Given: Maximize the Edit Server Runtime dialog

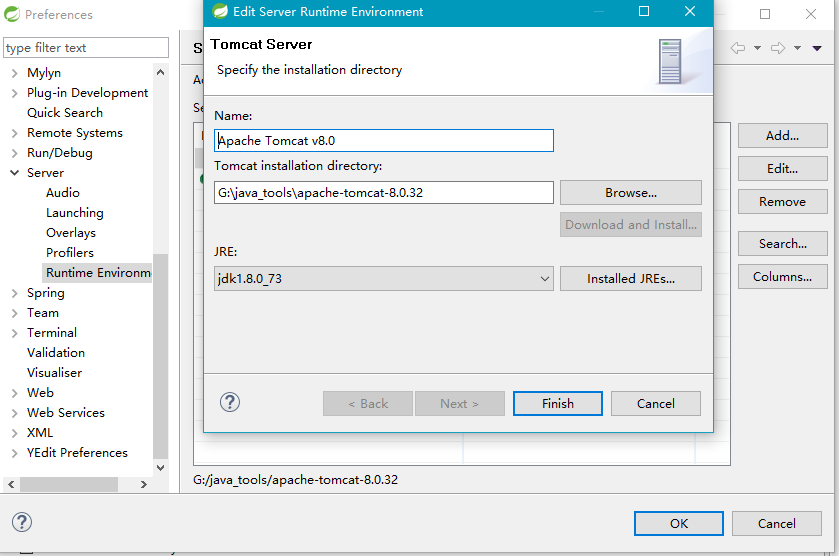Looking at the screenshot, I should click(644, 11).
